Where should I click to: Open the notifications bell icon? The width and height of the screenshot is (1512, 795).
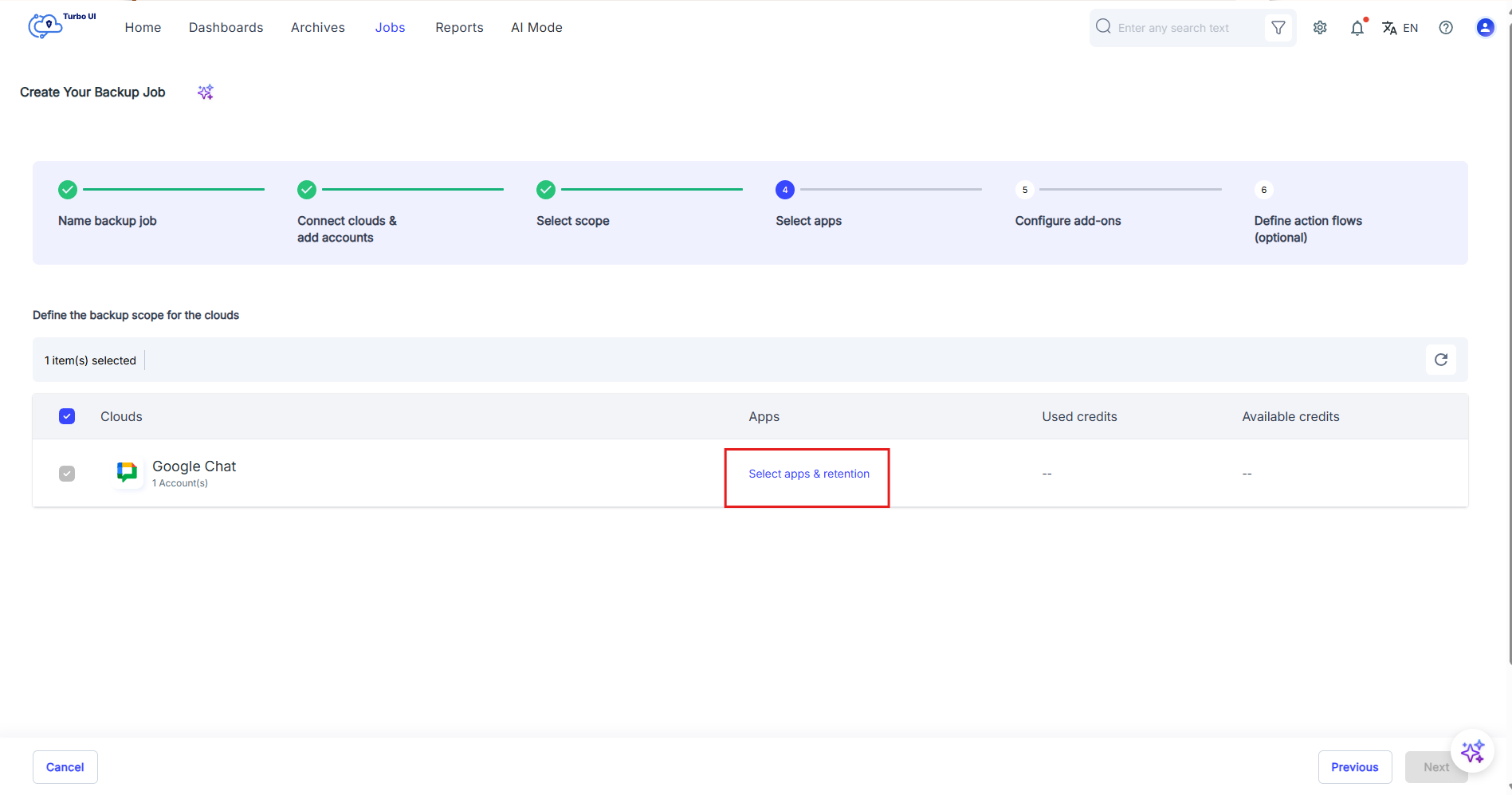[x=1357, y=28]
